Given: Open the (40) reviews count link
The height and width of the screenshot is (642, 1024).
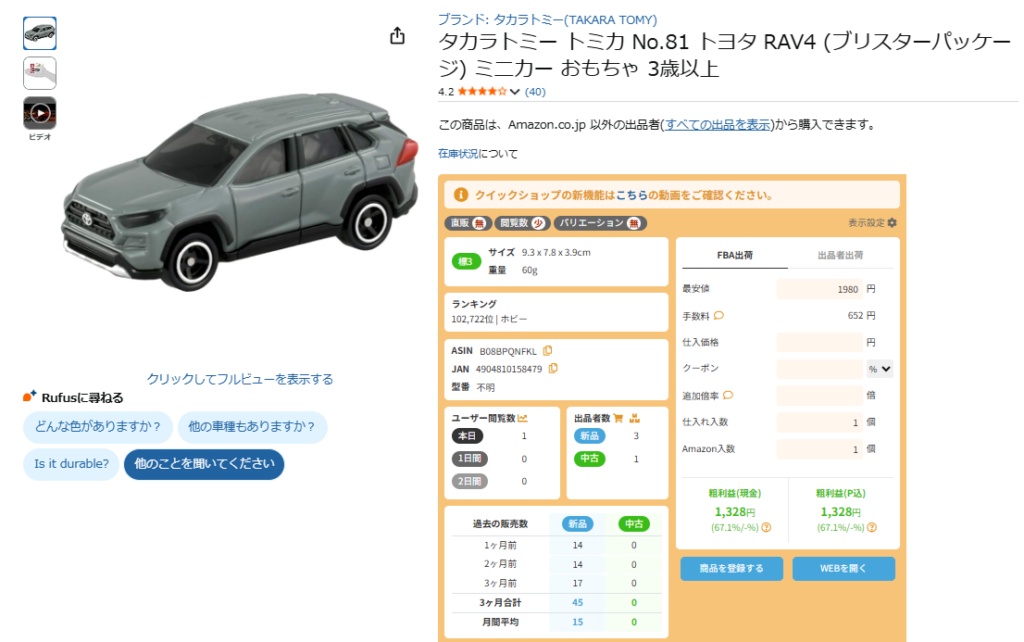Looking at the screenshot, I should pos(535,92).
